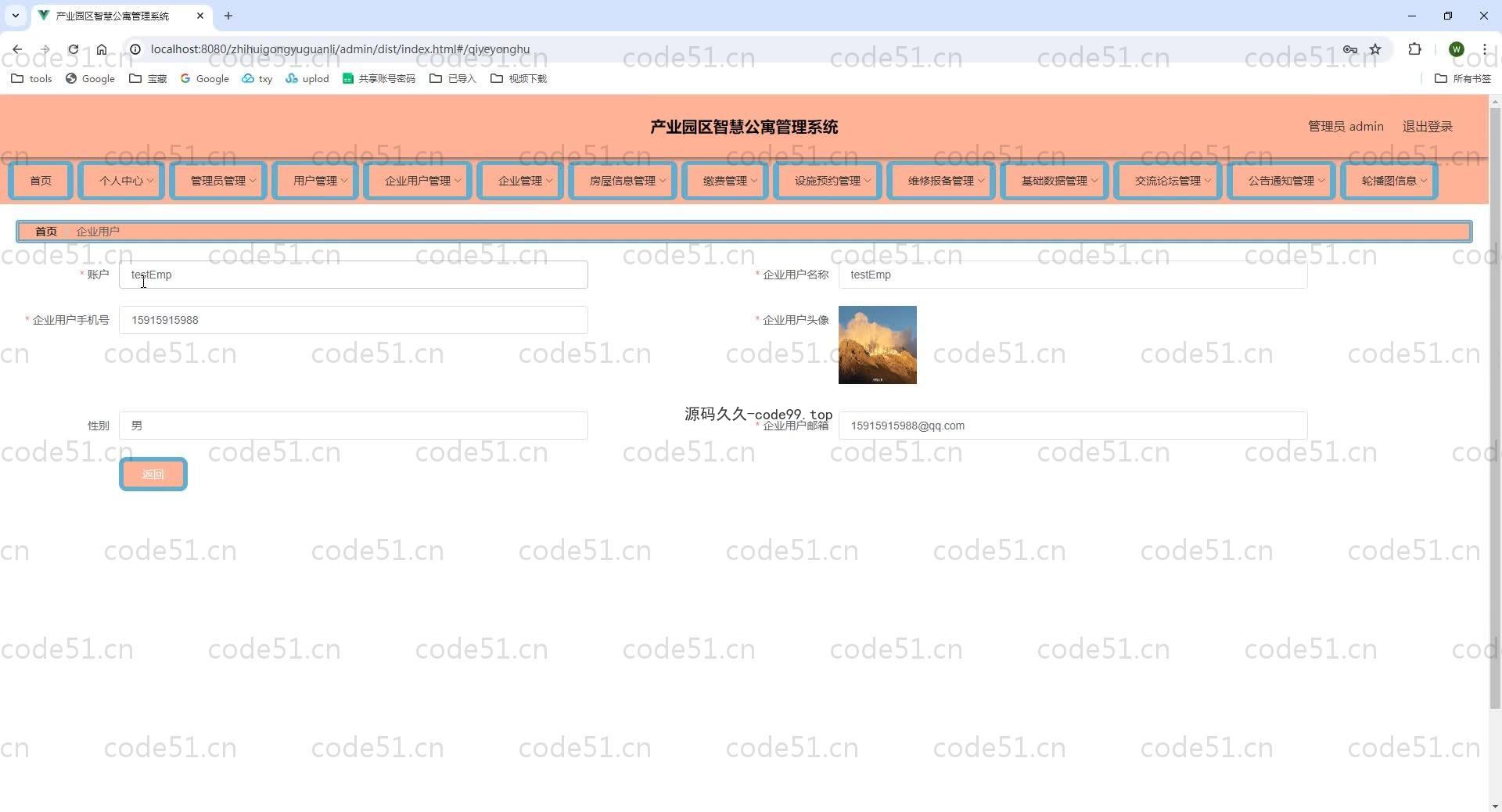Expand the 个人中心 menu
Screen dimensions: 1502x812
(x=121, y=181)
